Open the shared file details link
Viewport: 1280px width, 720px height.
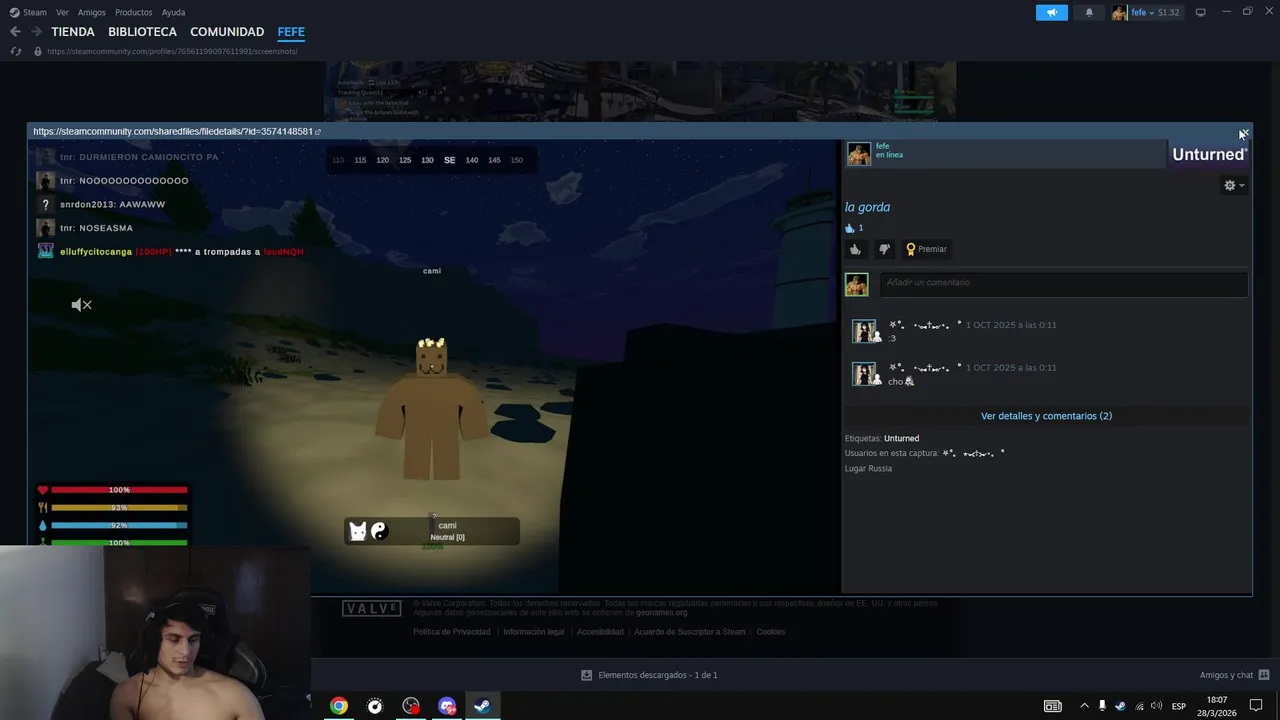click(176, 131)
